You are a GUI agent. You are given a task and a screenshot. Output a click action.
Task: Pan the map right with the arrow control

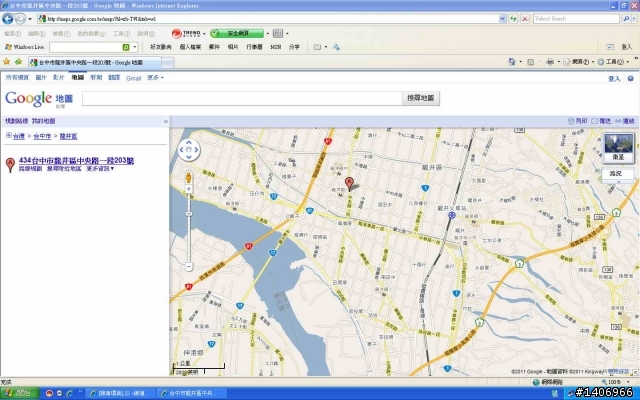(196, 150)
